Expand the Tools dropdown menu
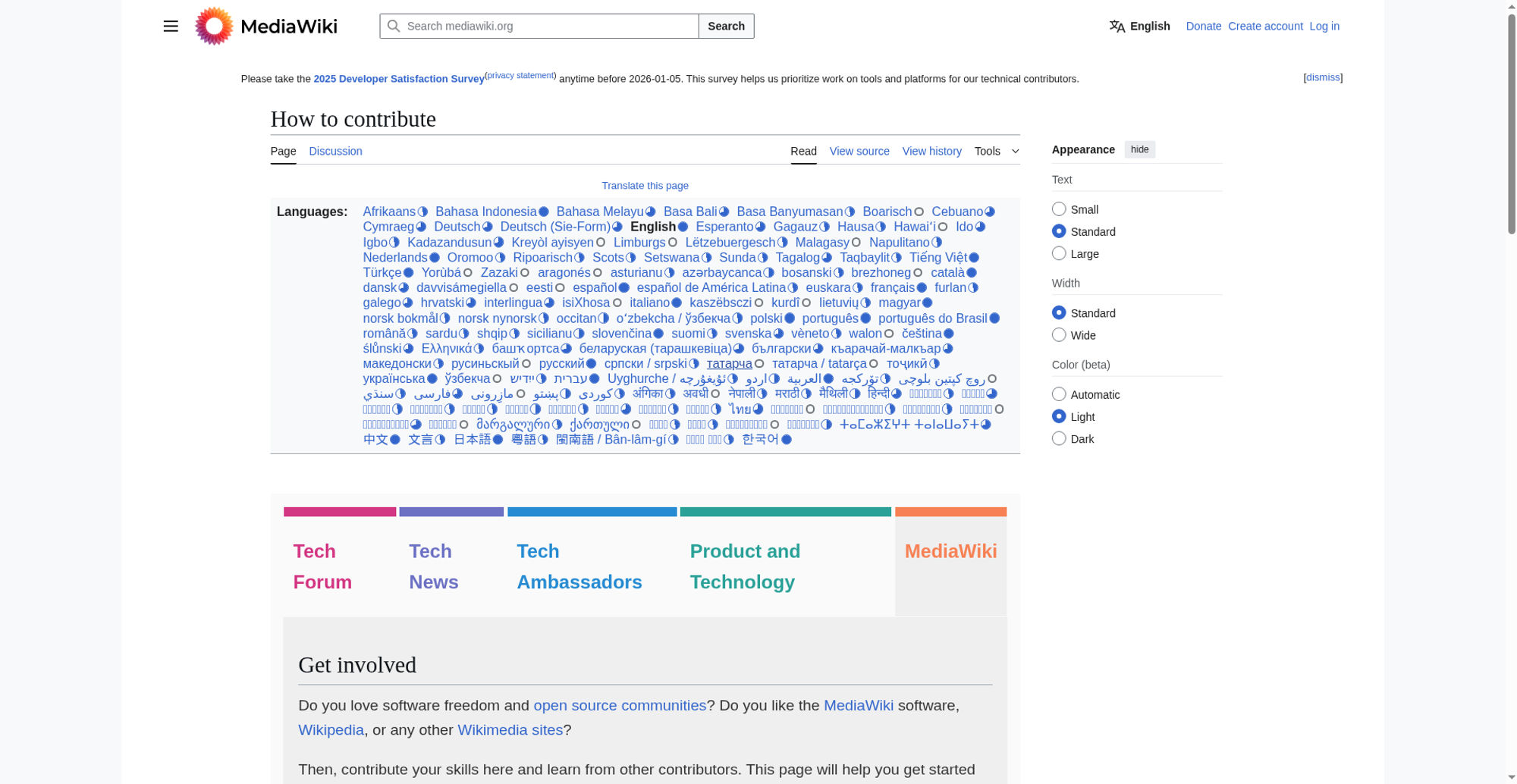The image size is (1517, 784). (997, 152)
